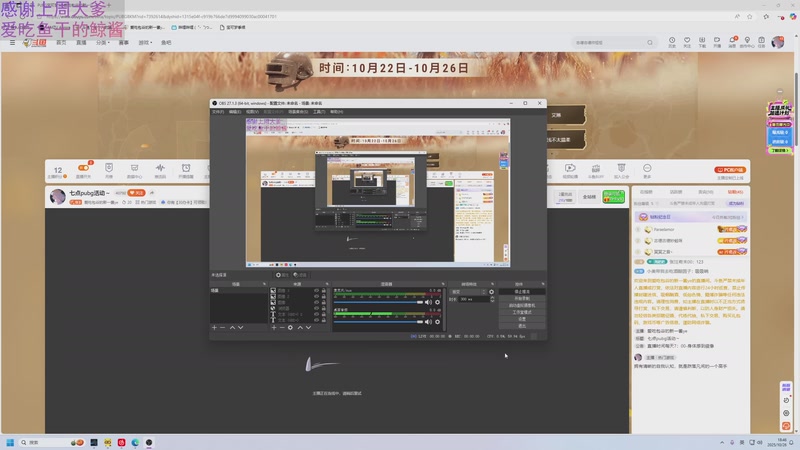Open gear settings for 桌面音频 mixer channel
Image resolution: width=800 pixels, height=450 pixels.
tap(437, 322)
